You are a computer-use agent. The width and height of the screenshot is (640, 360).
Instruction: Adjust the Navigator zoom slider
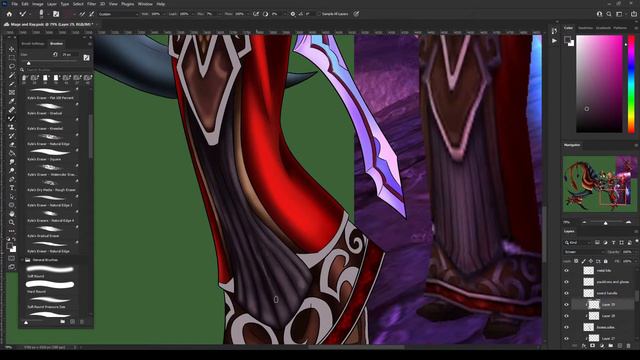coord(606,223)
